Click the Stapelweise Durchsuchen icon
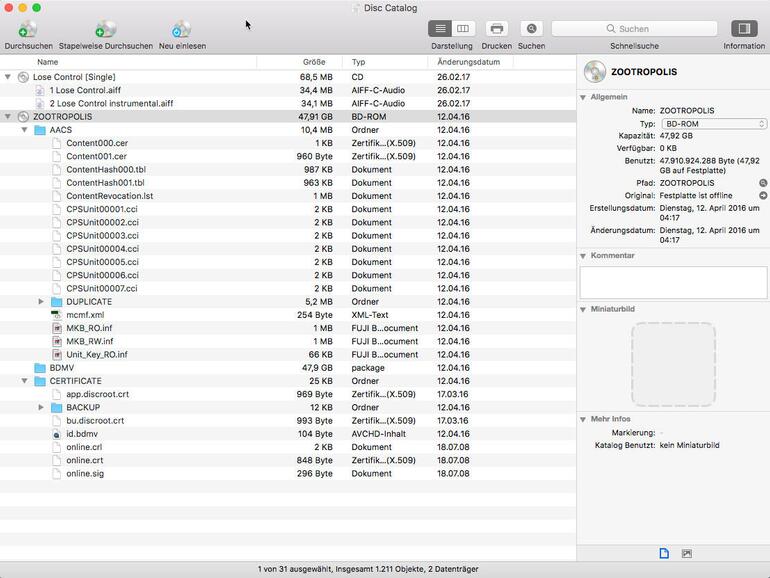The image size is (770, 578). 105,30
